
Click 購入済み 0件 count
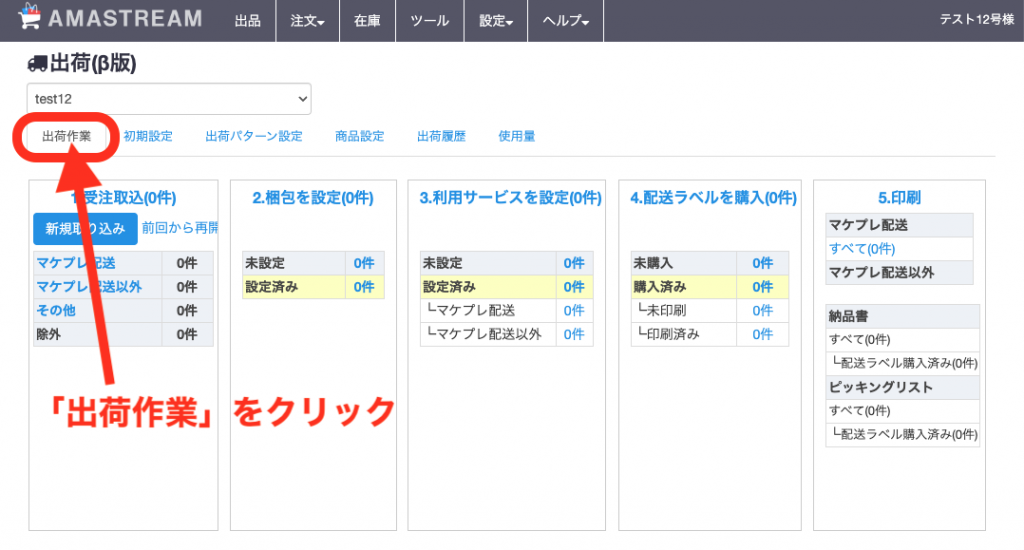762,287
